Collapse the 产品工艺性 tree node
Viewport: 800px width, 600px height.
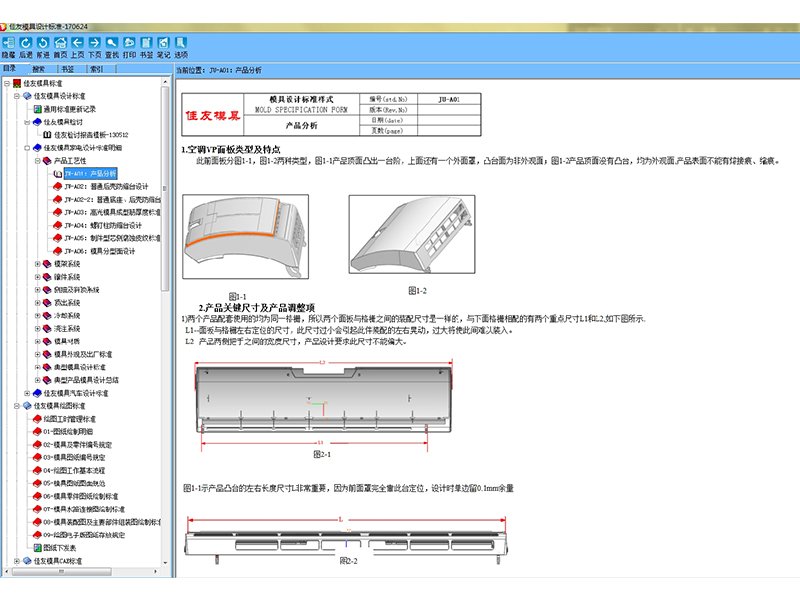(38, 160)
